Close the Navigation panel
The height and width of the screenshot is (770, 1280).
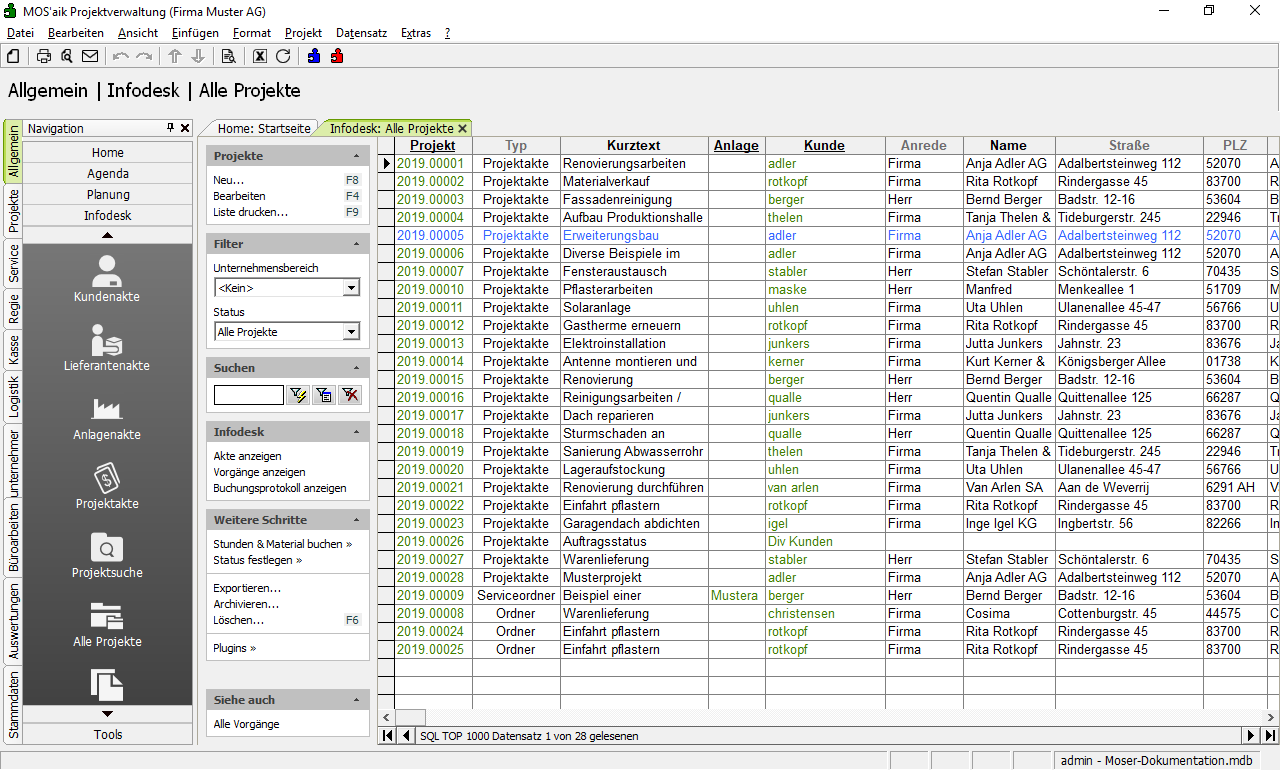(185, 128)
